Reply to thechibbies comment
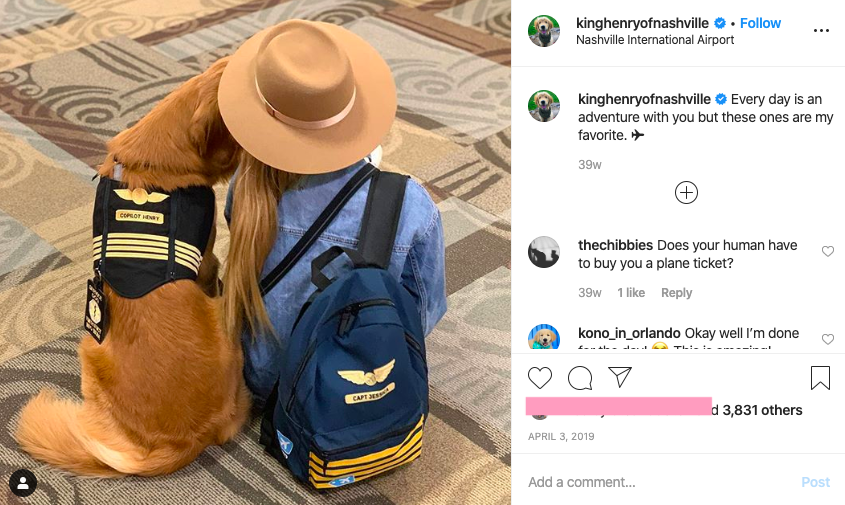The height and width of the screenshot is (505, 845). 676,293
